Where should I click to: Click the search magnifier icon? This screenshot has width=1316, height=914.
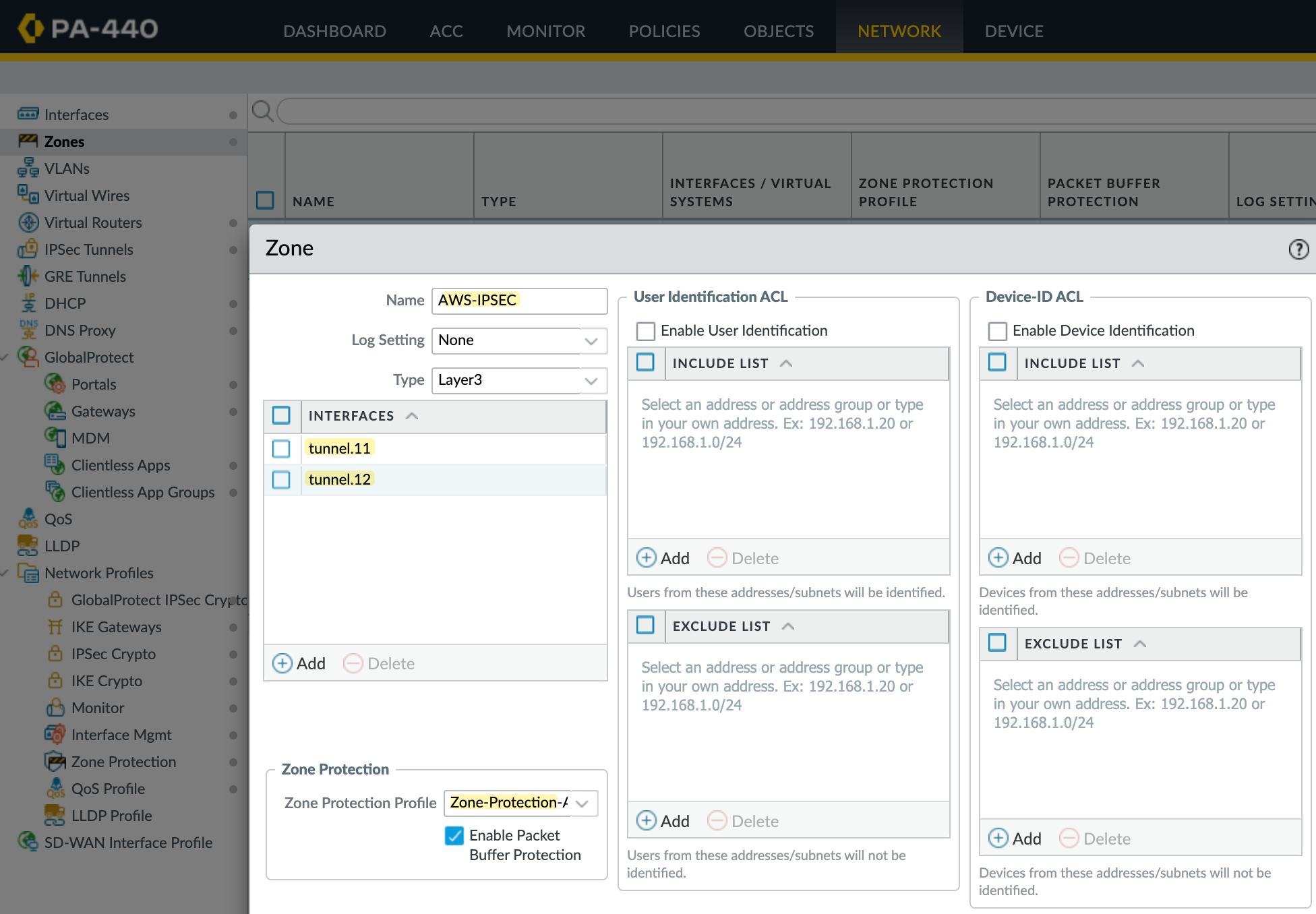[262, 111]
